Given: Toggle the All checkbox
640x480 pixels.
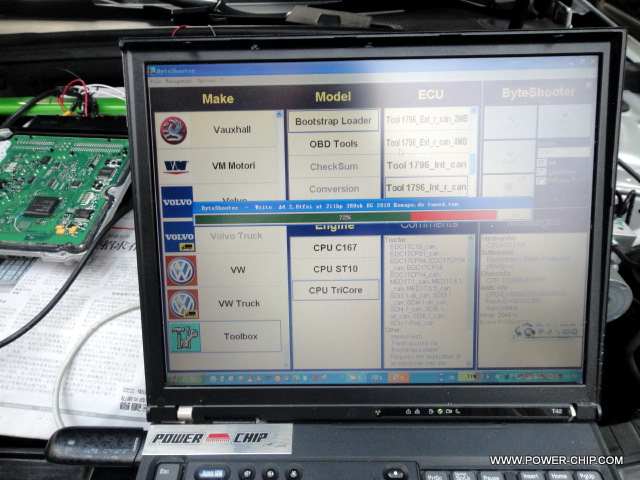Looking at the screenshot, I should [542, 162].
